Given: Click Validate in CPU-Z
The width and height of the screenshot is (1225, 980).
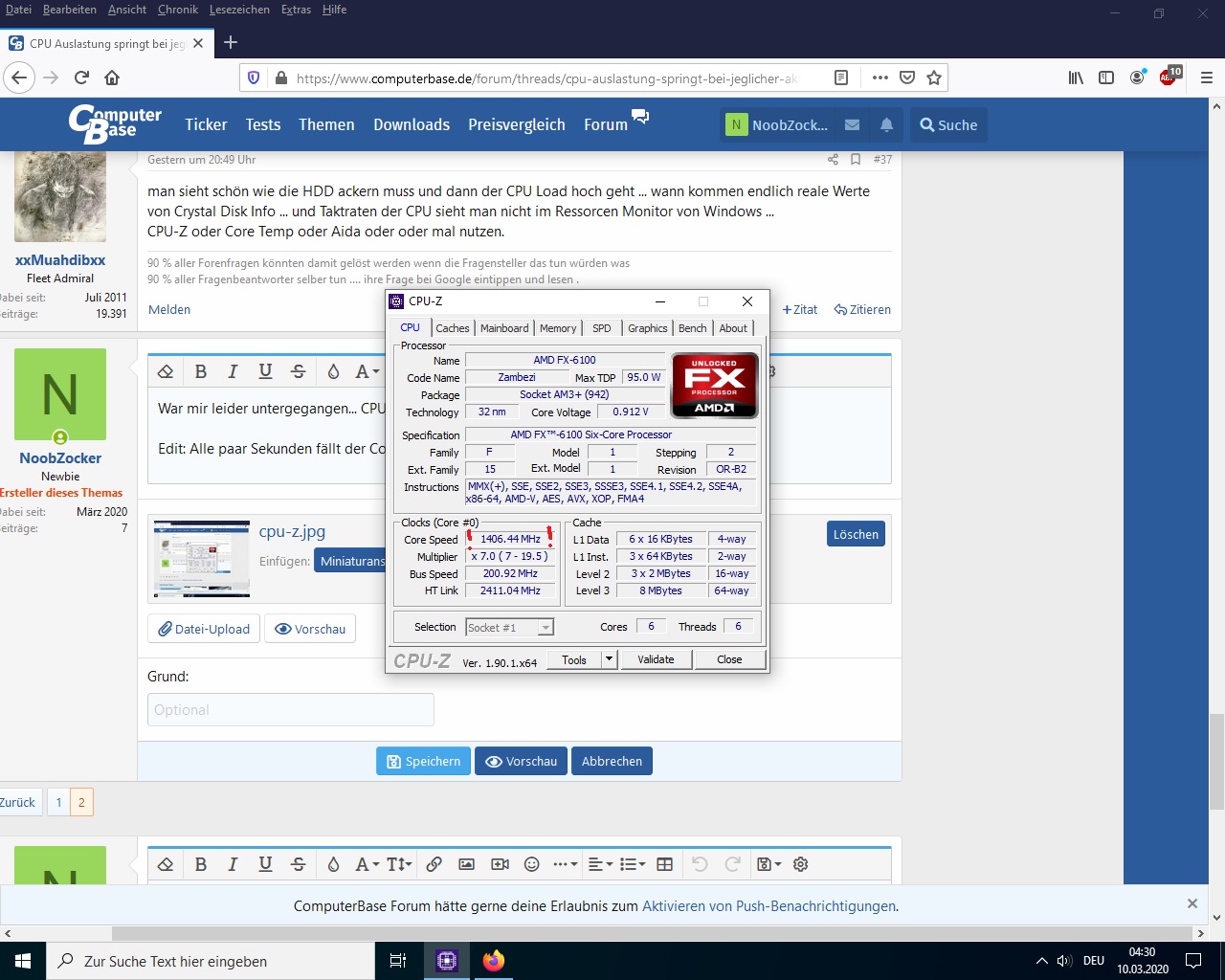Looking at the screenshot, I should point(656,659).
